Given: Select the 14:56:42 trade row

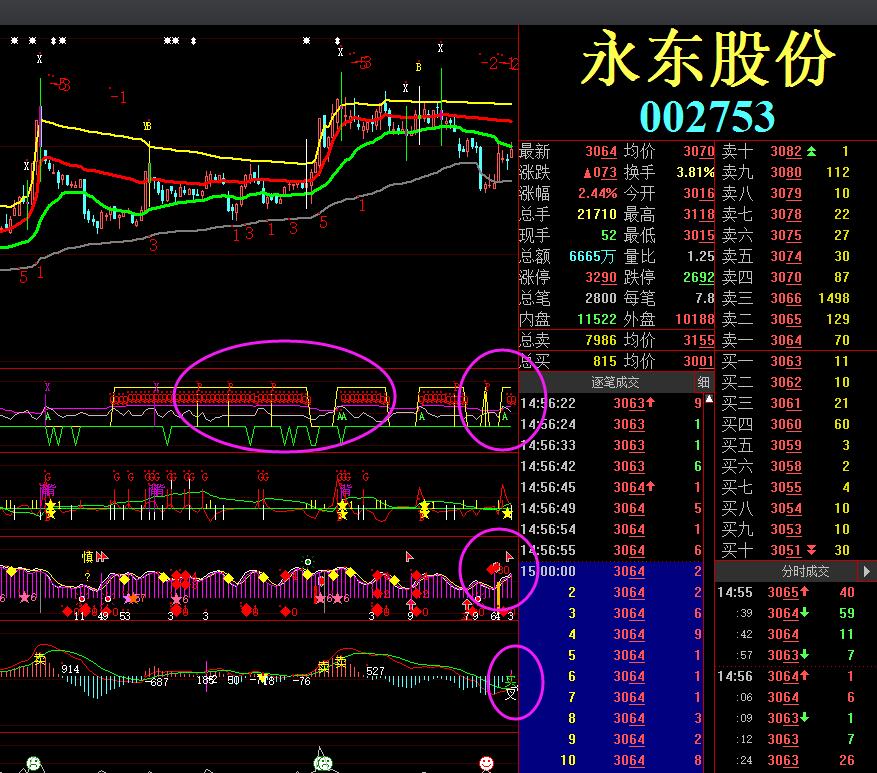Looking at the screenshot, I should coord(611,466).
